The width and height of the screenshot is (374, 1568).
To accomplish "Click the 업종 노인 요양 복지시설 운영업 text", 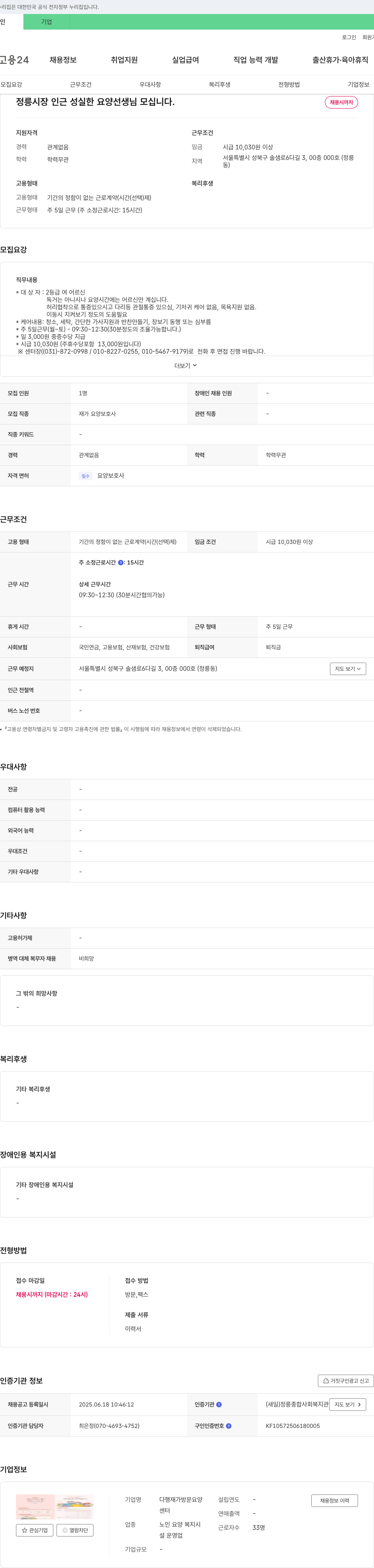I will (180, 1530).
